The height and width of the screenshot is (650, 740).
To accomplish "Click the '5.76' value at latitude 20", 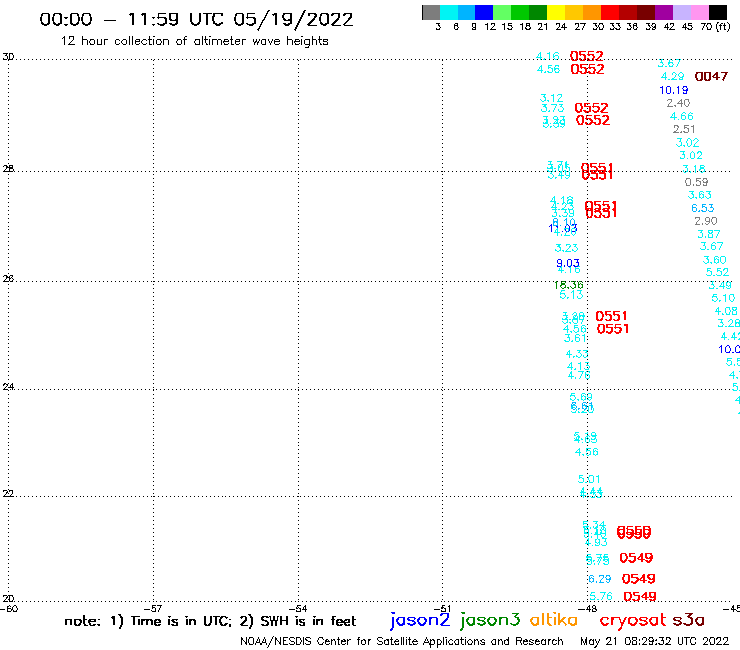I will (x=601, y=596).
